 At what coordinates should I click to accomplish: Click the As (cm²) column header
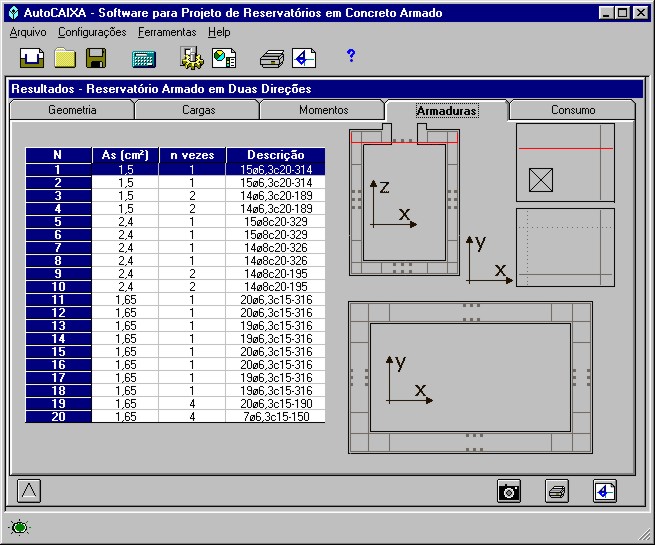(125, 155)
